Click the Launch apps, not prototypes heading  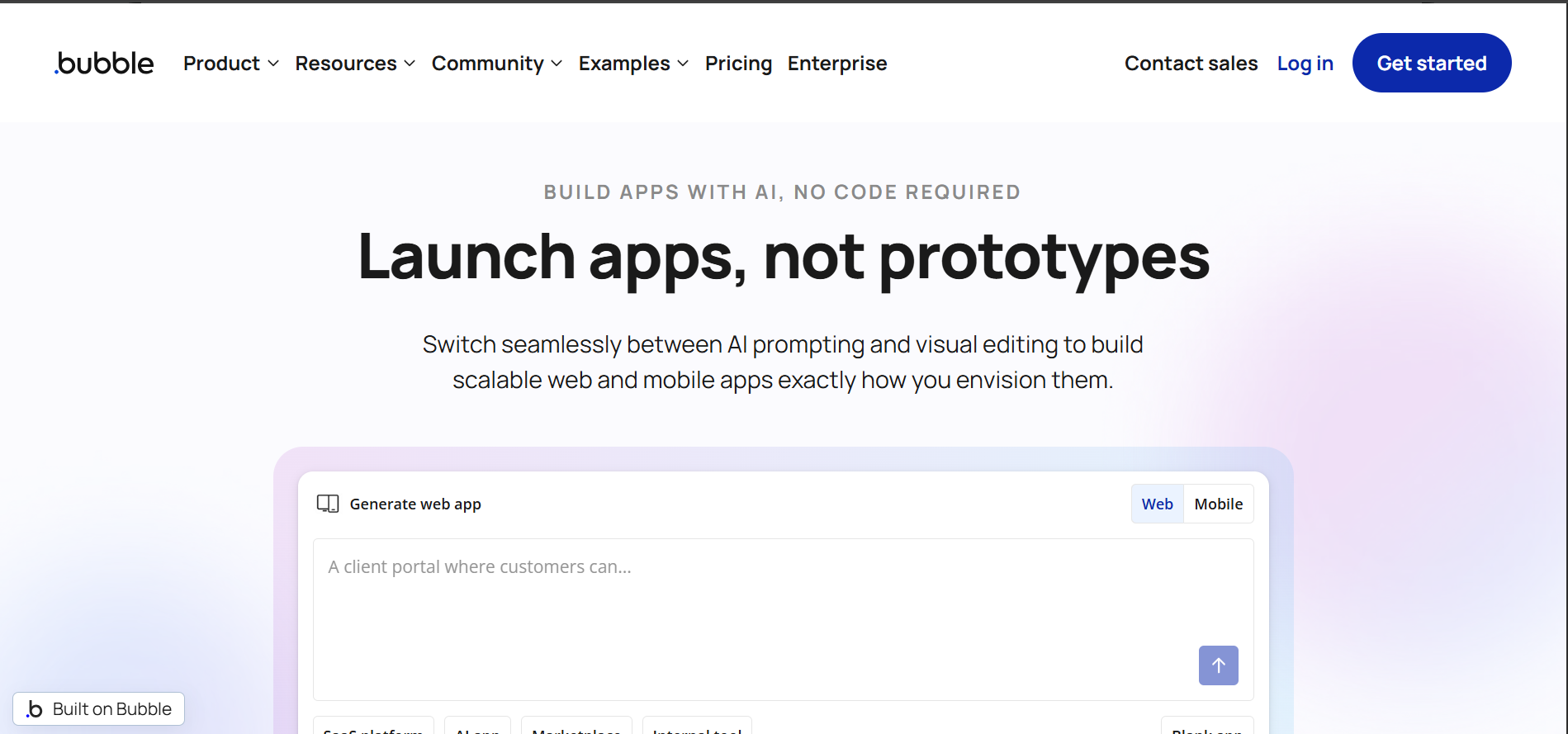(784, 258)
